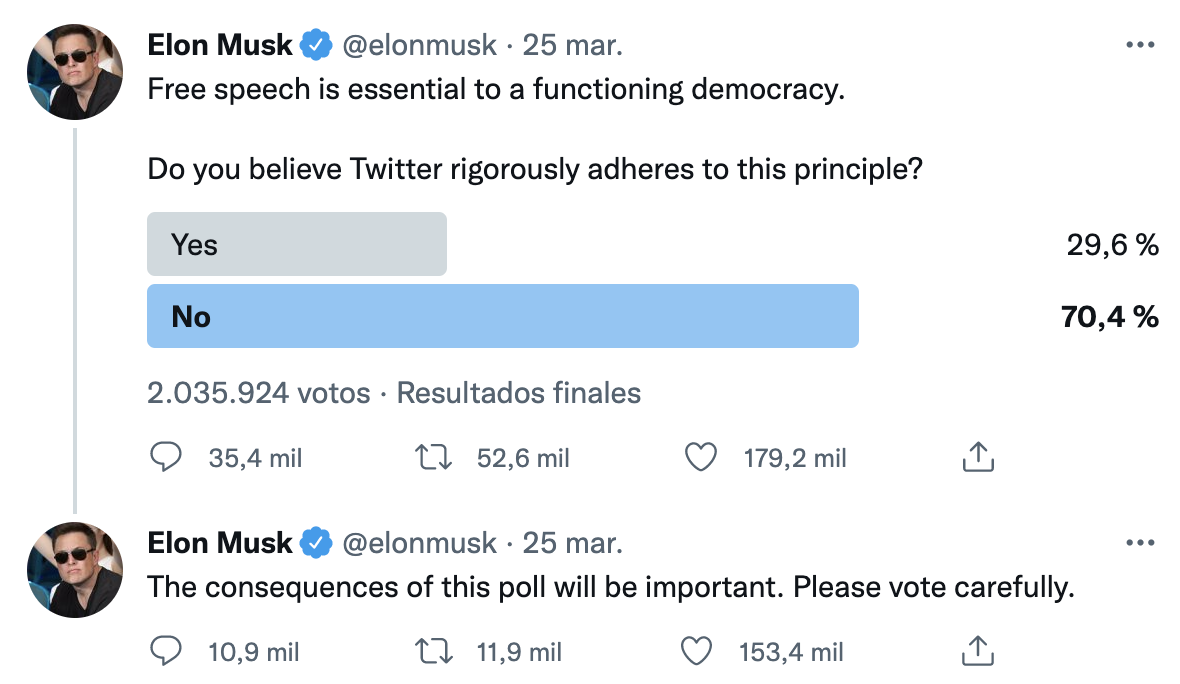
Task: Open more options on the second tweet
Action: coord(1140,543)
